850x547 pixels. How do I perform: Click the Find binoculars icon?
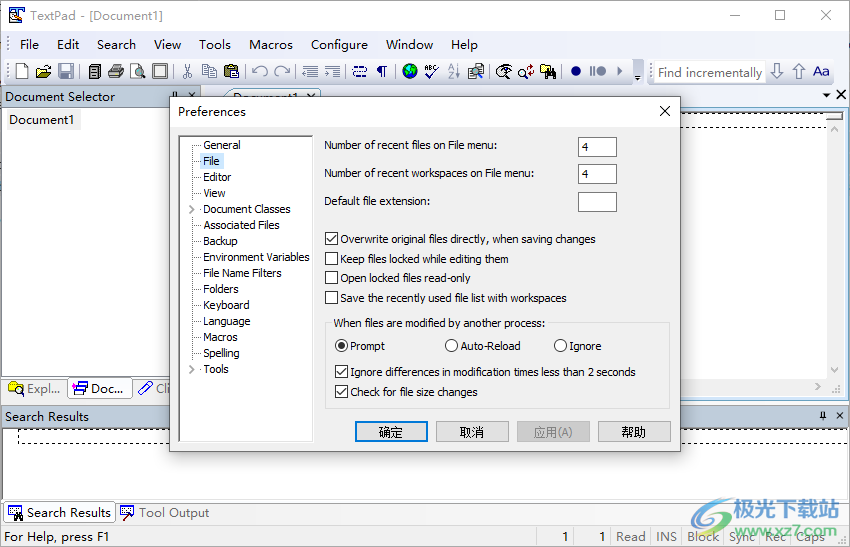548,71
